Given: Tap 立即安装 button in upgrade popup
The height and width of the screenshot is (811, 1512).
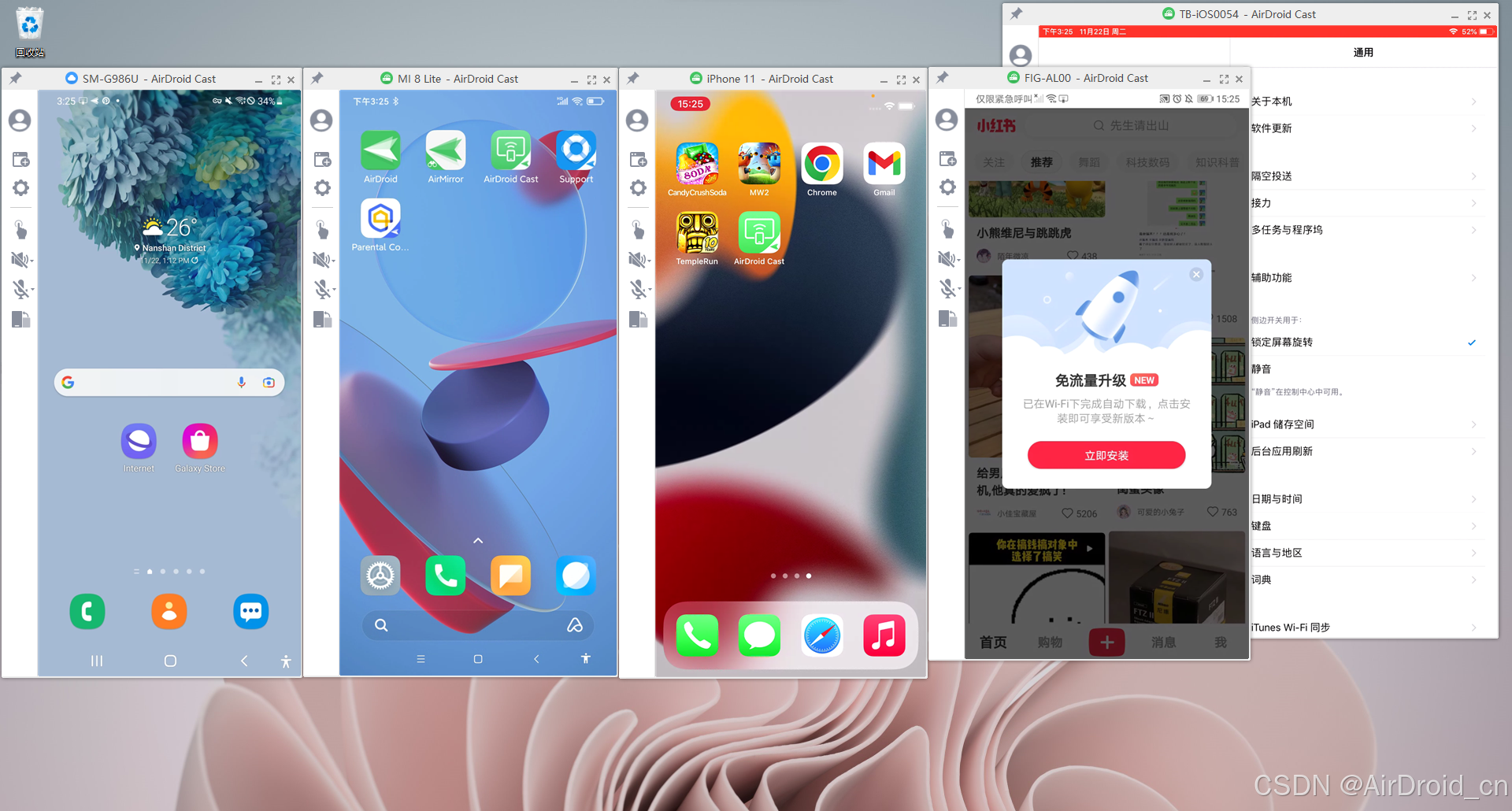Looking at the screenshot, I should 1106,455.
